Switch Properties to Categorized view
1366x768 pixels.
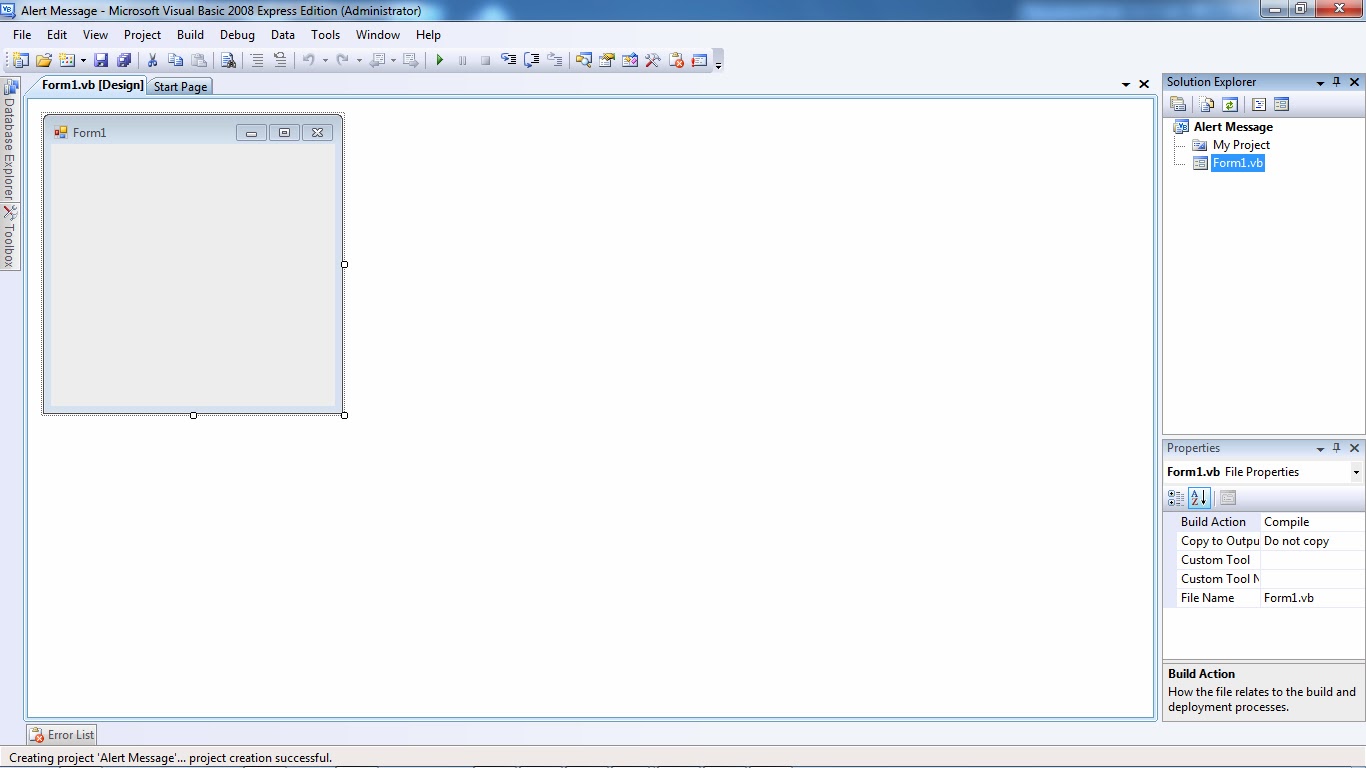click(x=1176, y=497)
